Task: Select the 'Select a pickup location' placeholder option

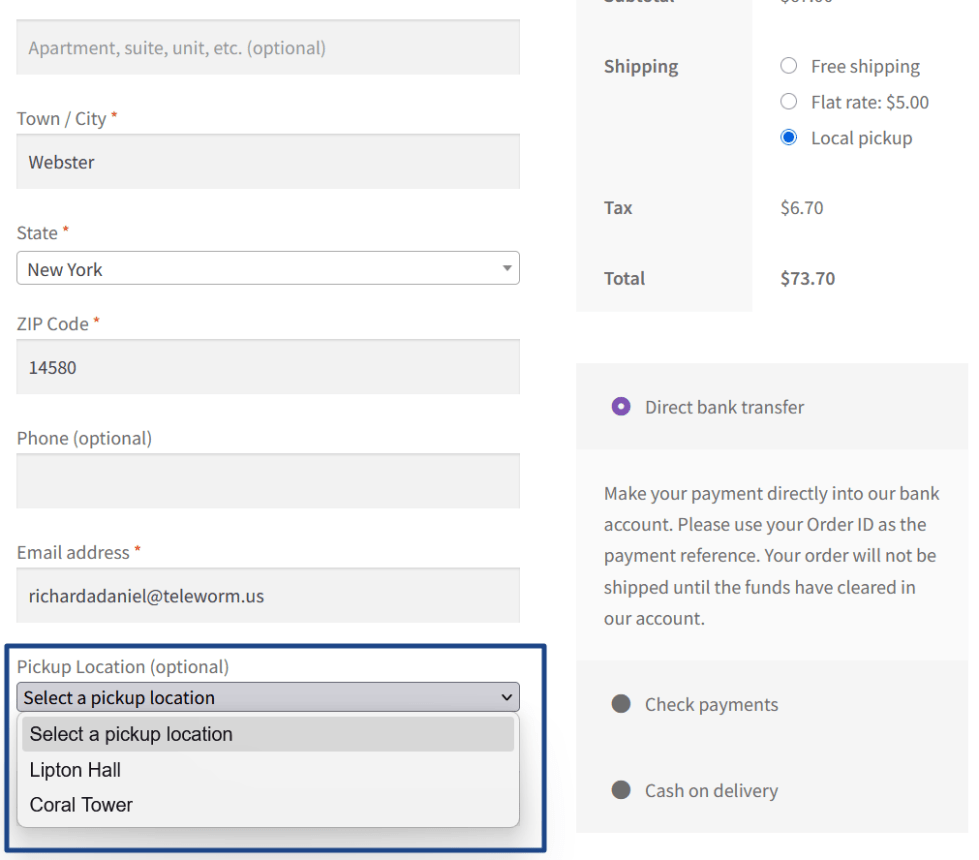Action: 131,734
